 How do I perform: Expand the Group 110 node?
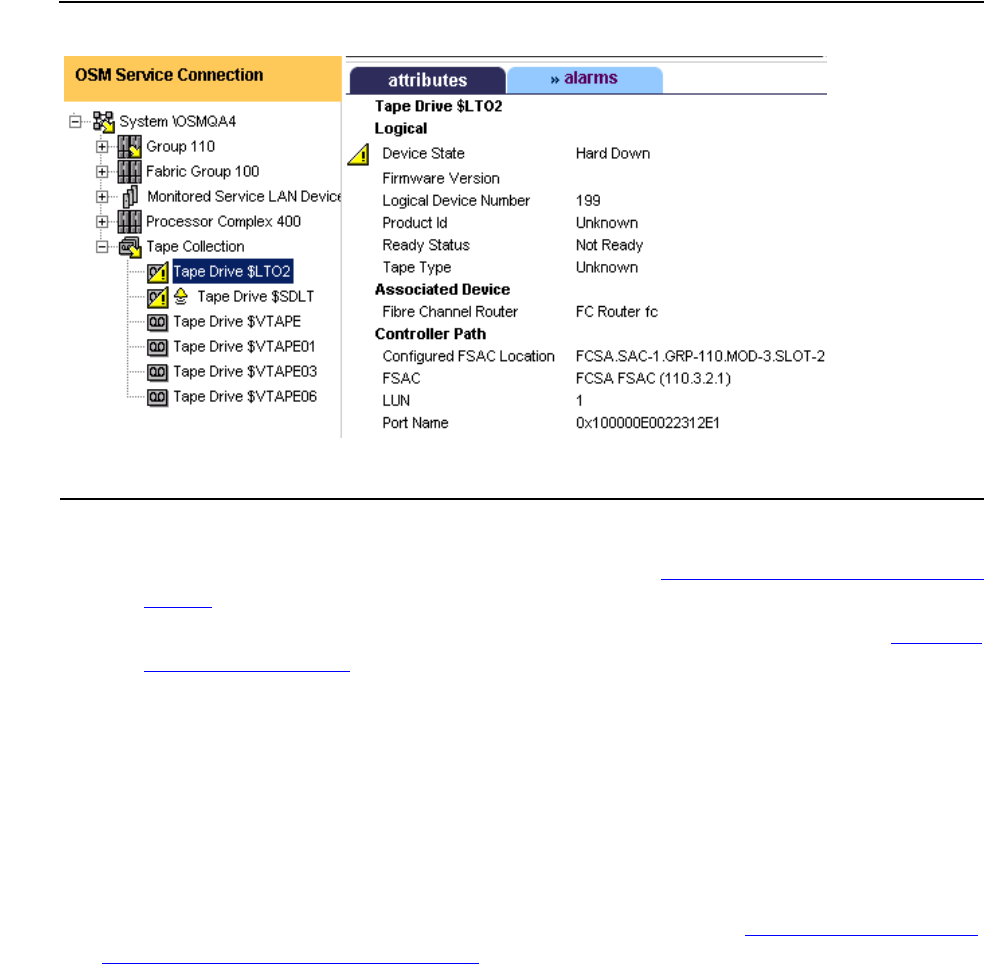pyautogui.click(x=102, y=146)
